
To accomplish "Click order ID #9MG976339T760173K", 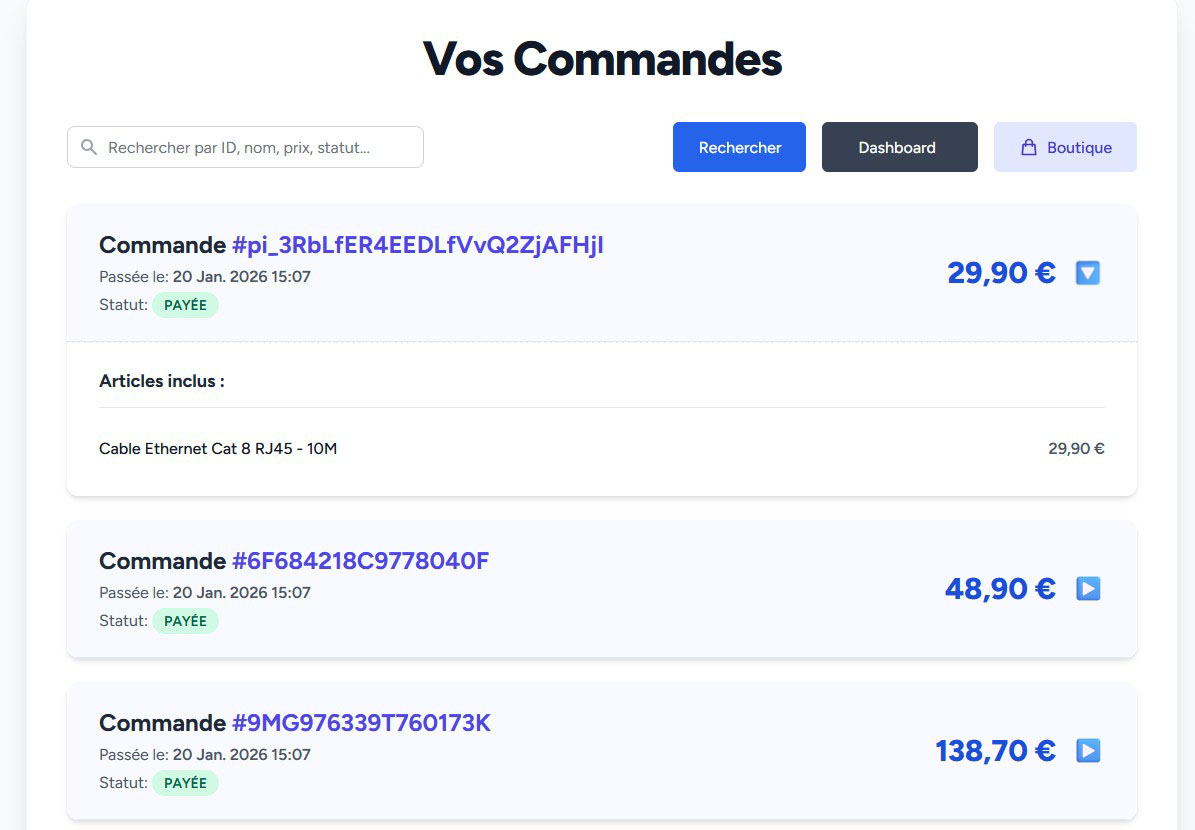I will point(361,723).
